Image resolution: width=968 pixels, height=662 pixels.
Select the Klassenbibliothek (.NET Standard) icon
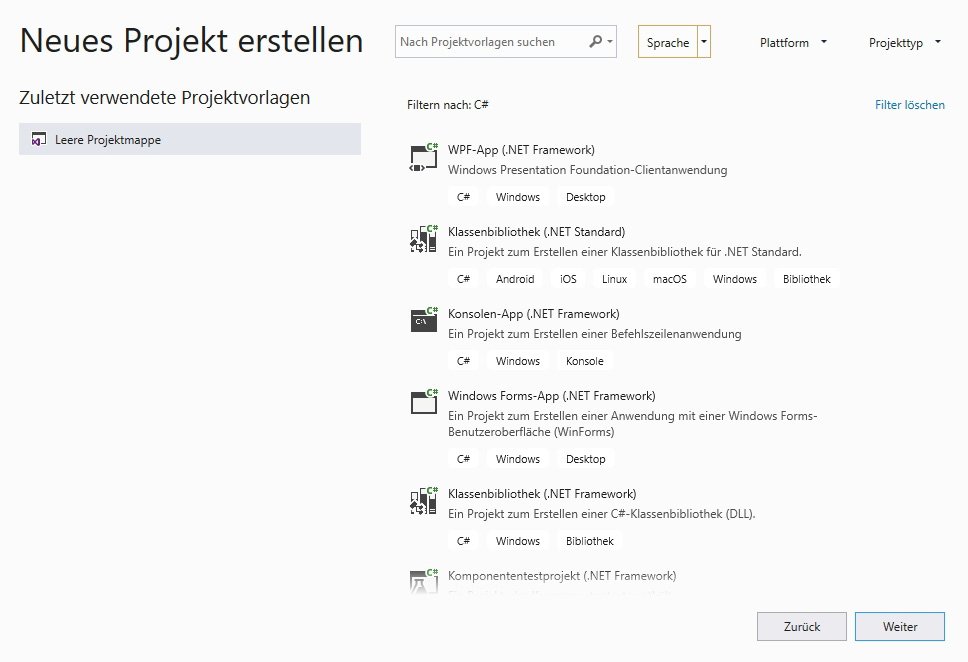pos(422,239)
